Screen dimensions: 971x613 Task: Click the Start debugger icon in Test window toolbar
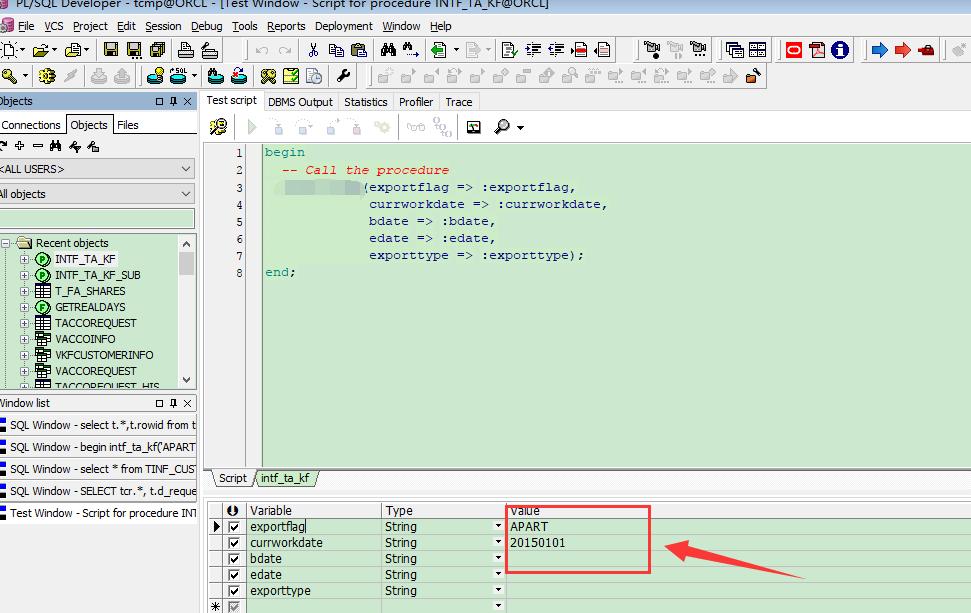click(x=218, y=126)
